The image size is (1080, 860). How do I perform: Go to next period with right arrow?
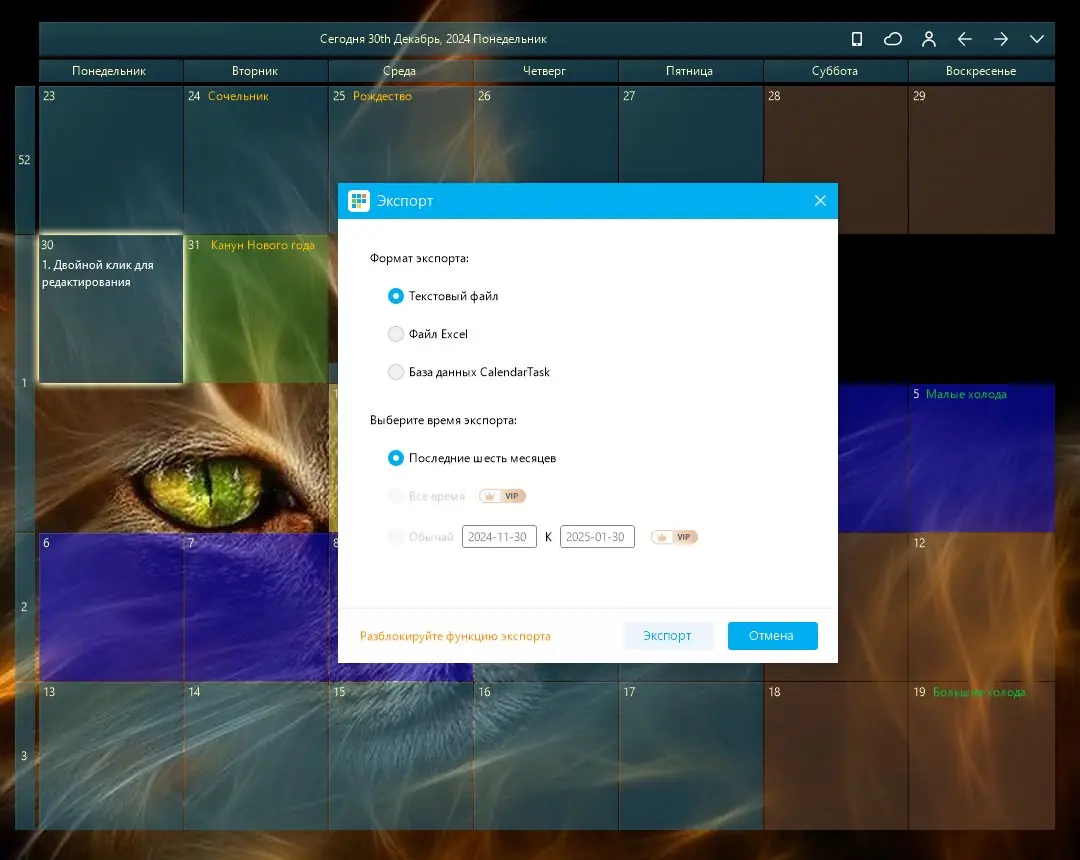[1001, 39]
